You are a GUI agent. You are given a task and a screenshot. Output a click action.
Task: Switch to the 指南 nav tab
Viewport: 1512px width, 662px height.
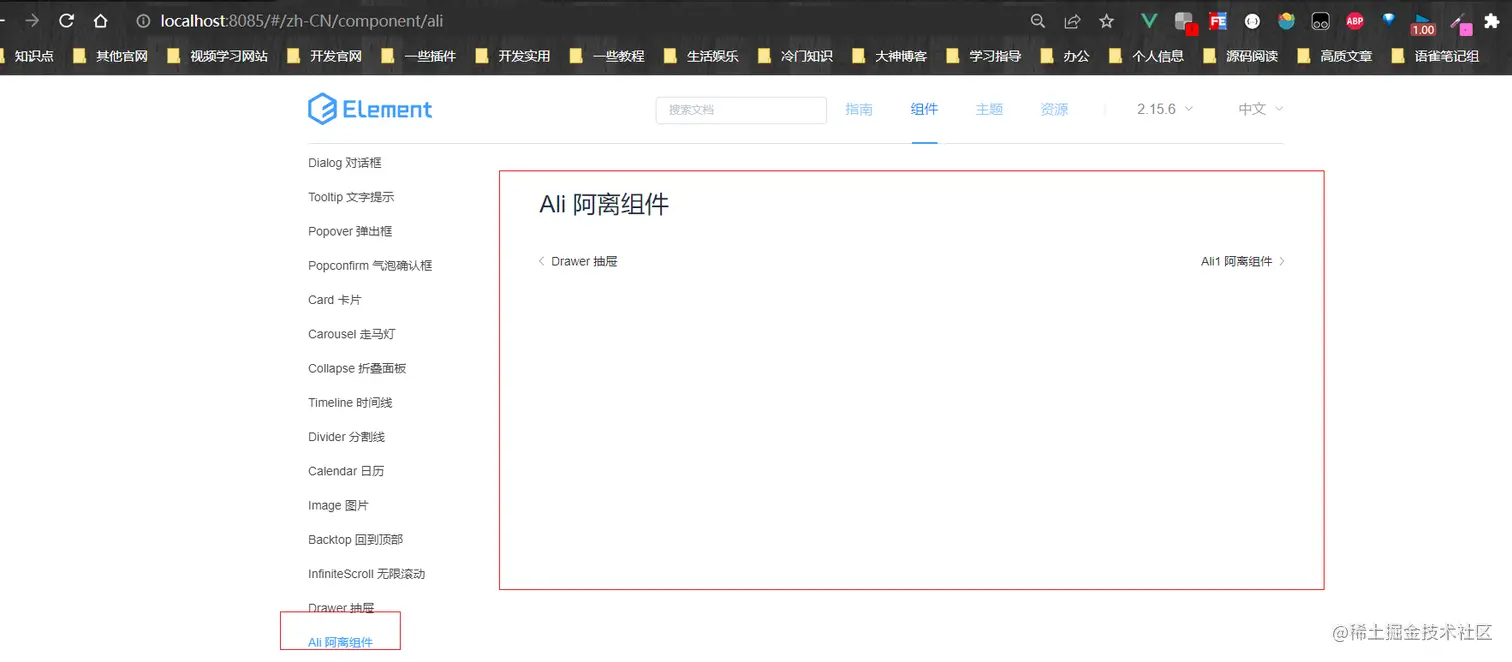pos(859,109)
